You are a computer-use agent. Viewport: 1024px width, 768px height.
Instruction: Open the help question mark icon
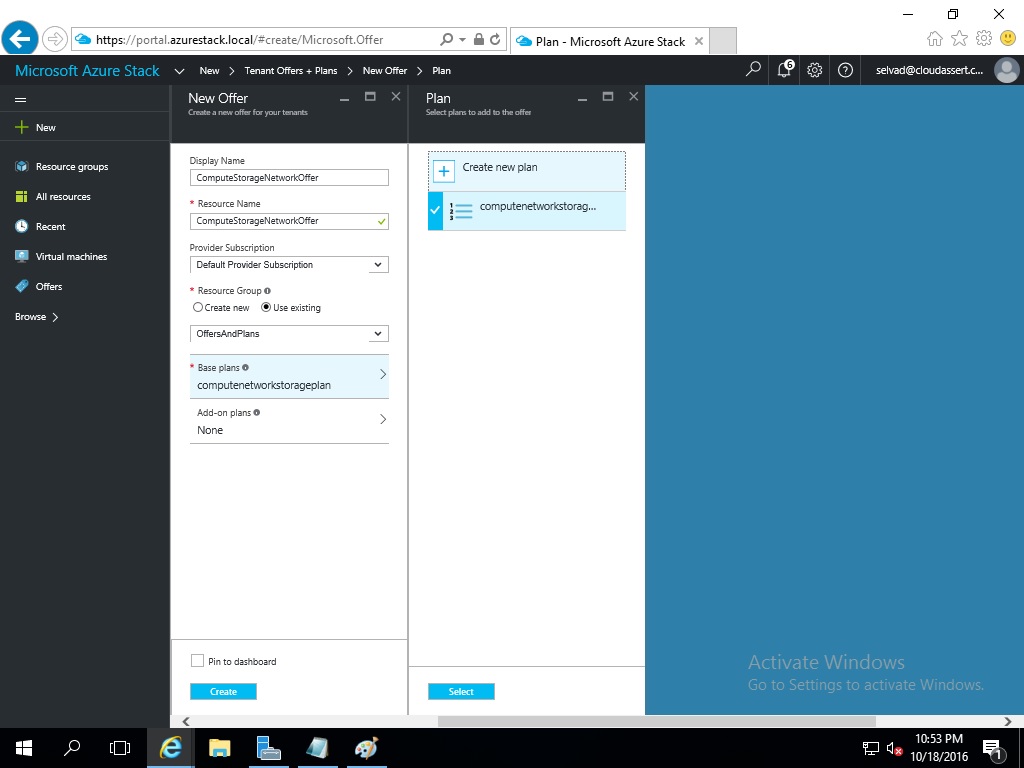point(845,70)
